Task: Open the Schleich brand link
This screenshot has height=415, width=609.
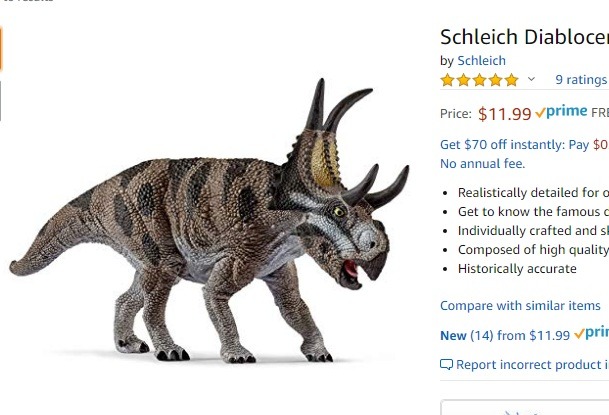Action: 481,61
